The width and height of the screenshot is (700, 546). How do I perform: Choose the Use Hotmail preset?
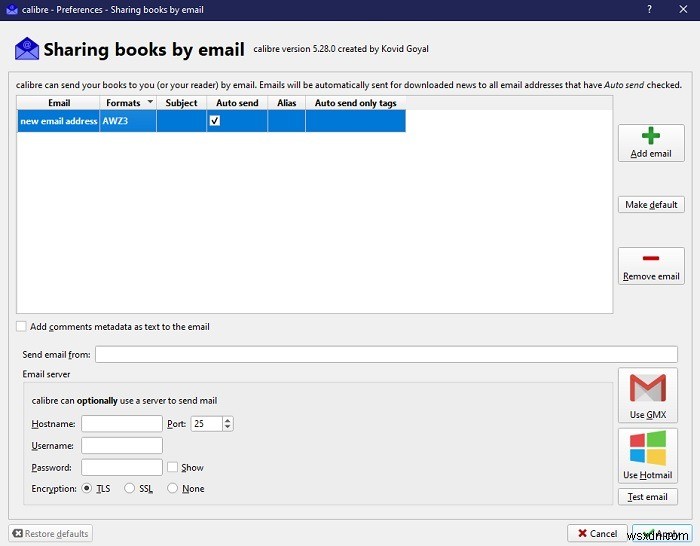(x=648, y=455)
